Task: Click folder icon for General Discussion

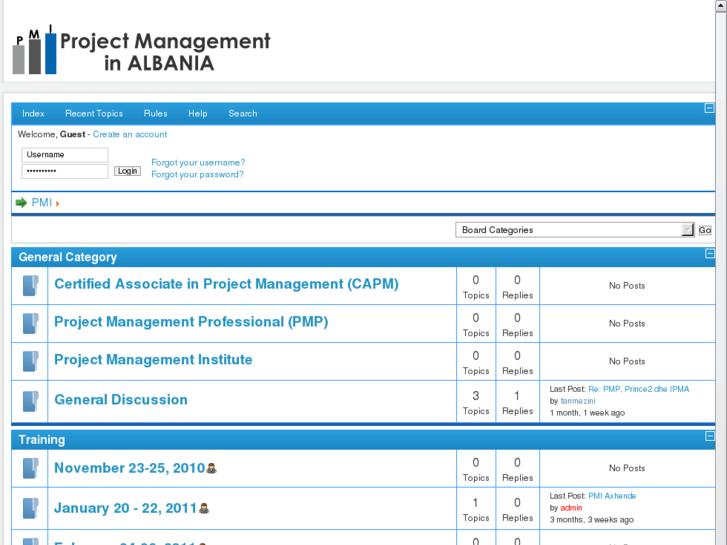Action: pos(31,402)
